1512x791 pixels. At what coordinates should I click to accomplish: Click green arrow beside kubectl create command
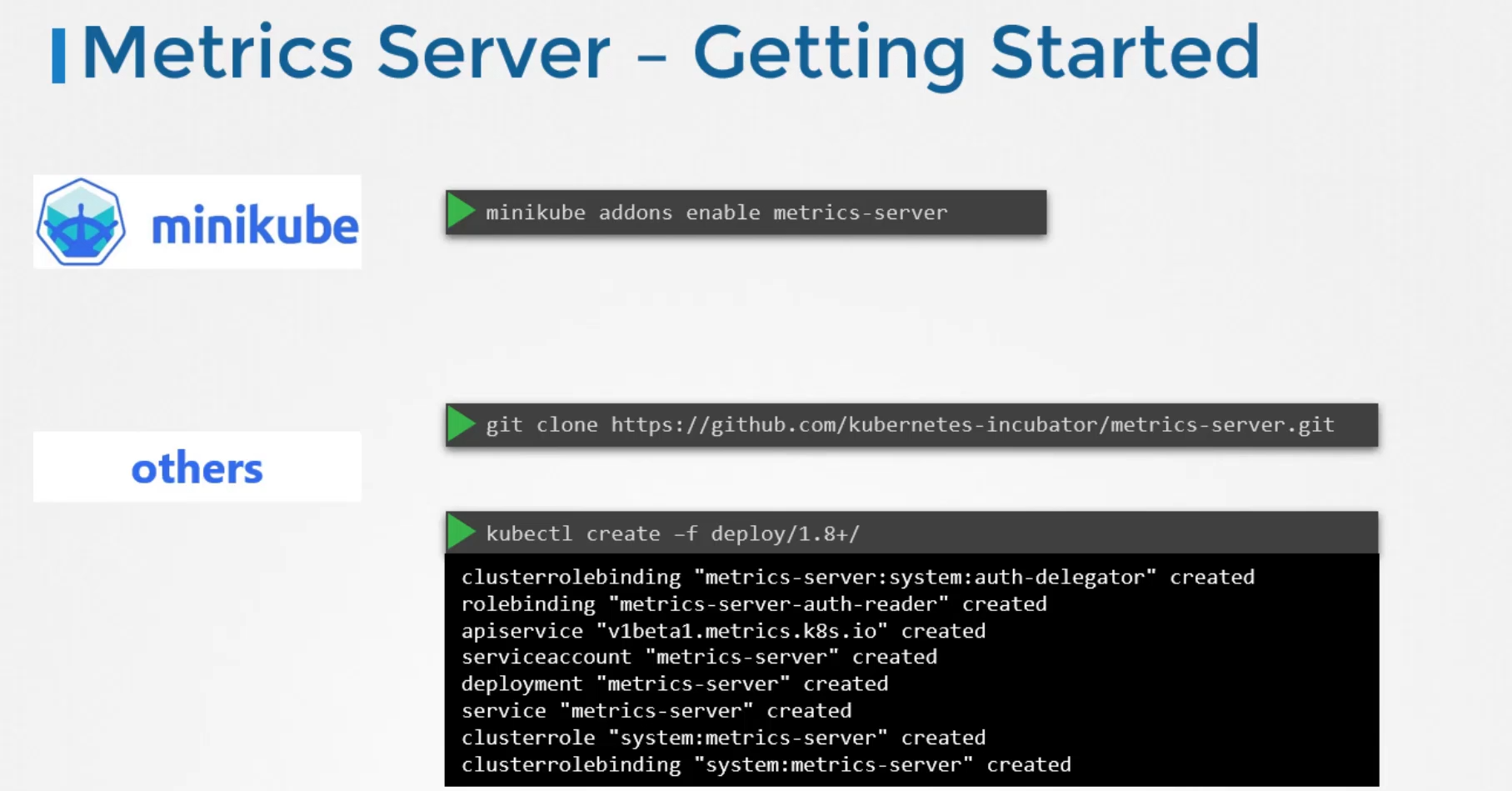[x=461, y=533]
